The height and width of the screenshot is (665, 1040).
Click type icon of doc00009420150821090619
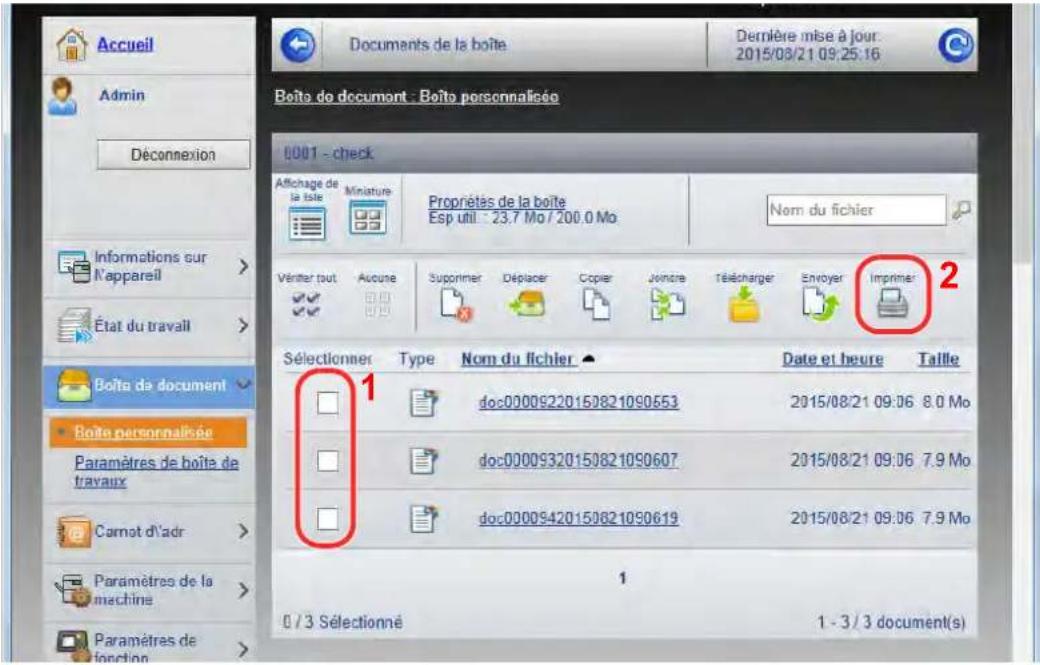click(424, 518)
